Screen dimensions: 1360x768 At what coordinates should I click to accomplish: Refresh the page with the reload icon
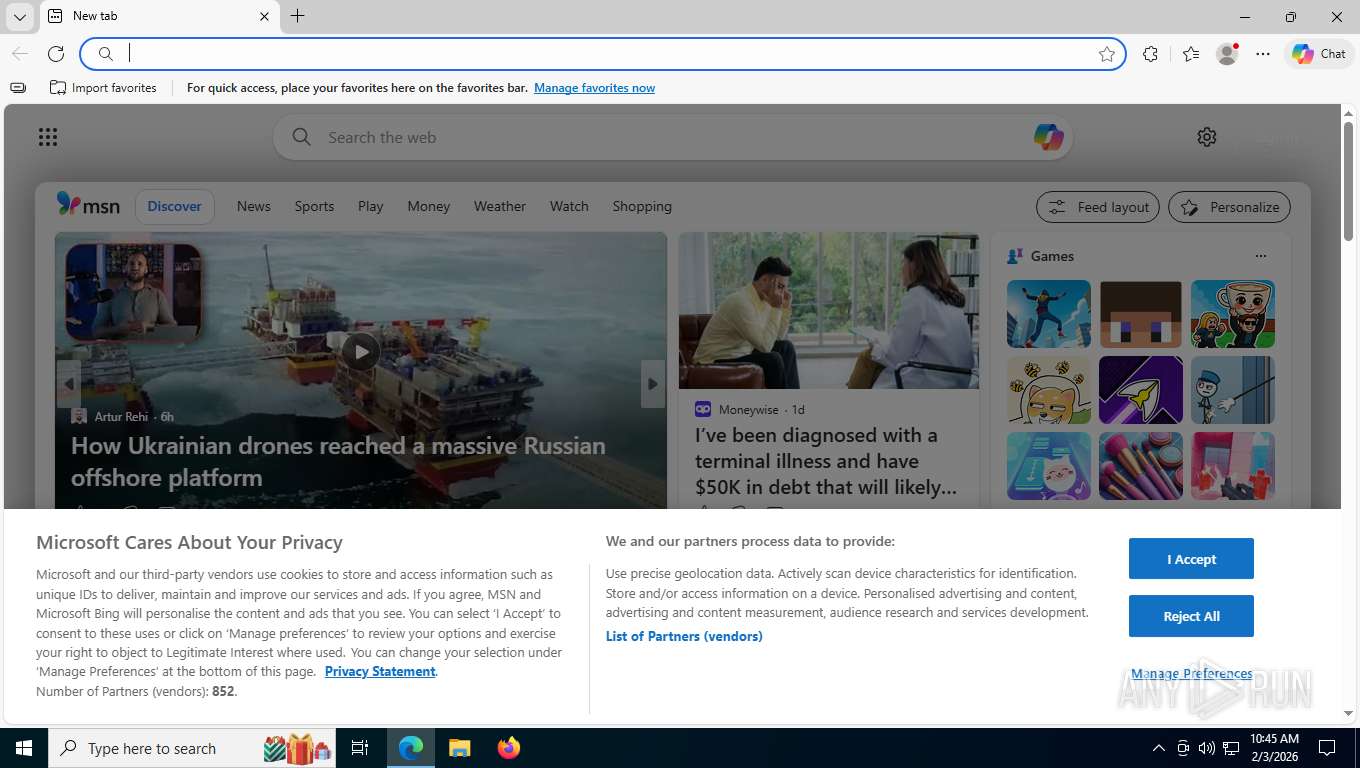(56, 54)
